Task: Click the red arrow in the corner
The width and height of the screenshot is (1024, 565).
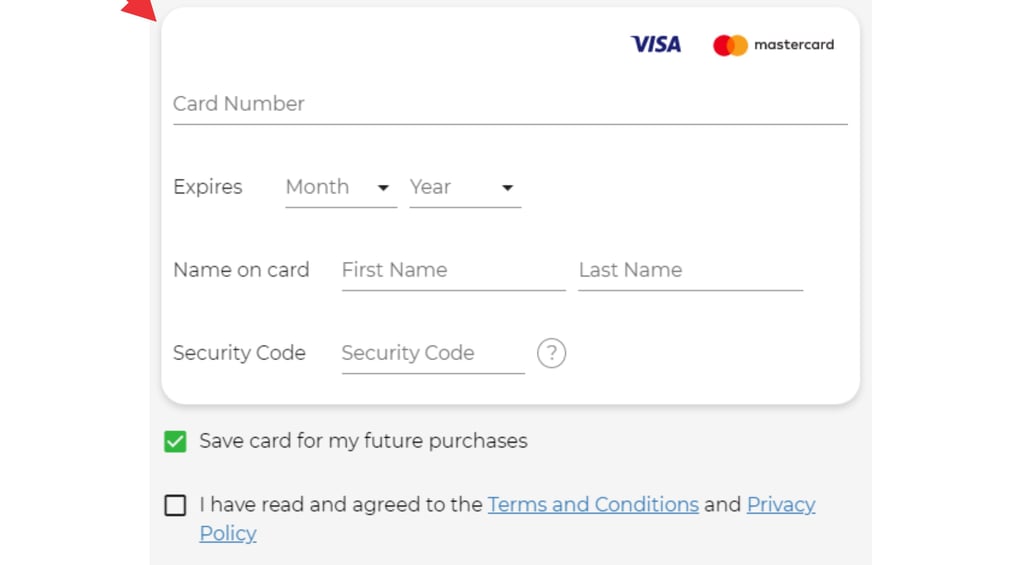Action: [x=139, y=9]
